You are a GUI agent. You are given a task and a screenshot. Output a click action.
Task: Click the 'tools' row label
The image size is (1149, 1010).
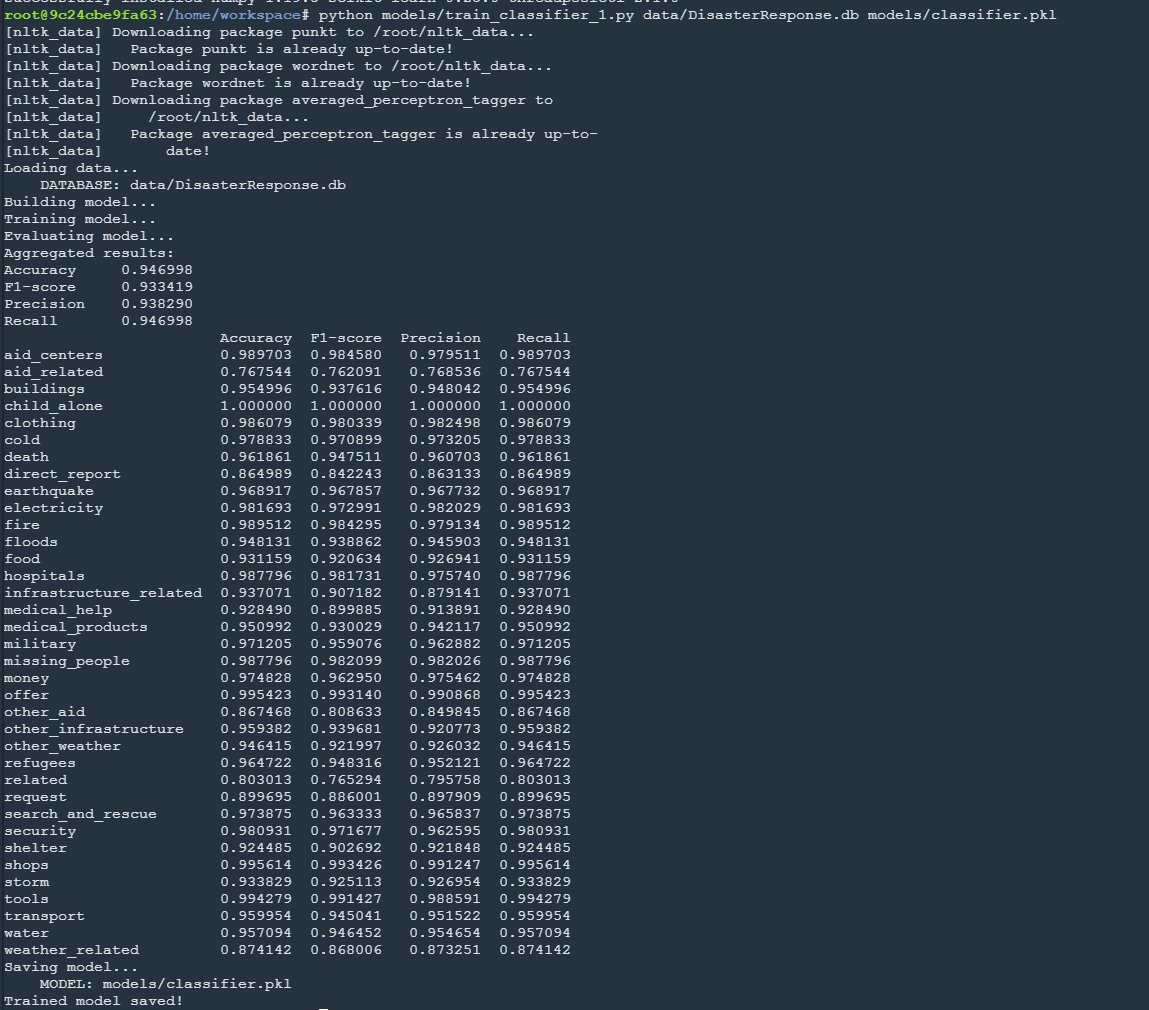(26, 899)
